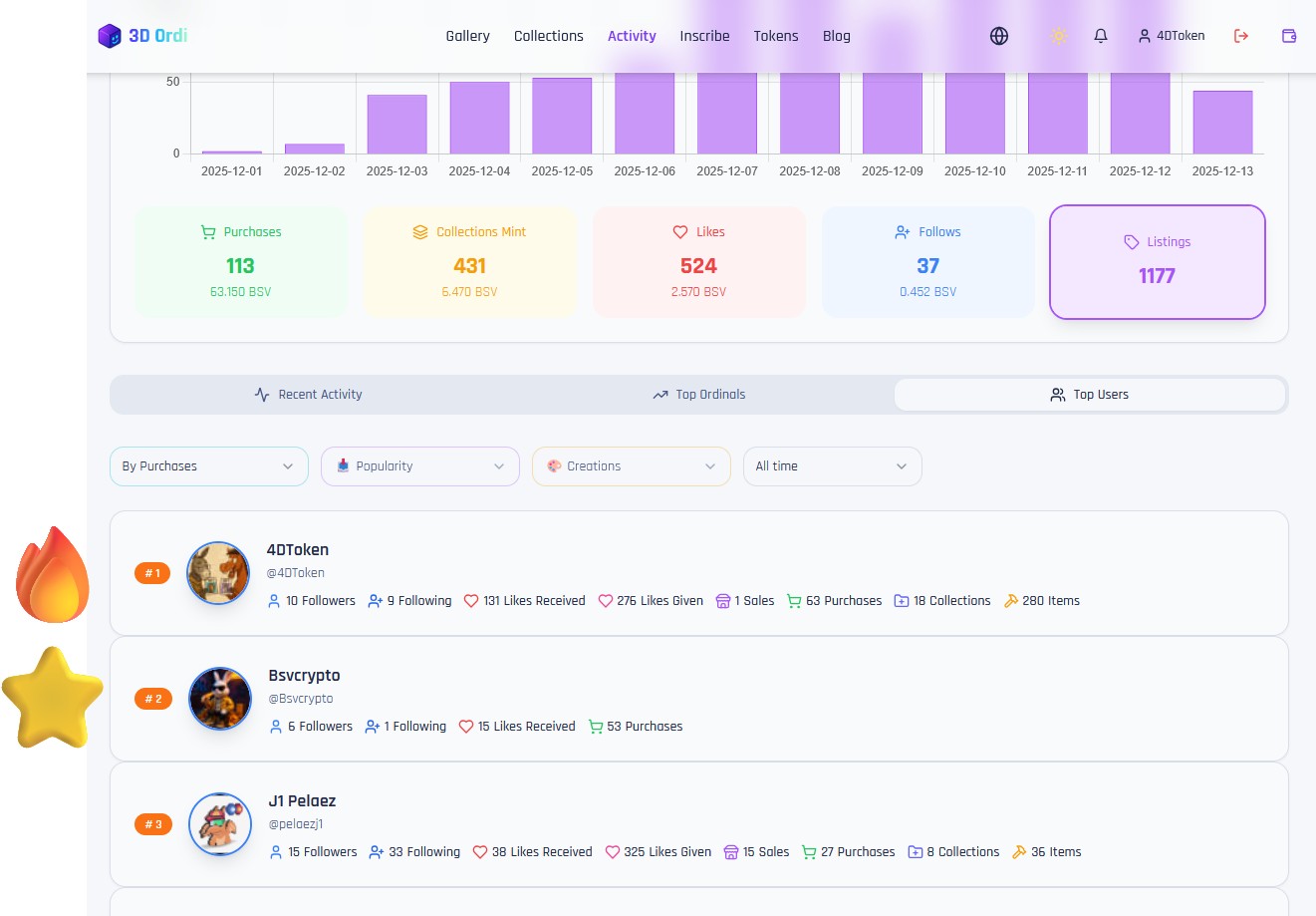Click the gold star emoji icon

(x=53, y=698)
